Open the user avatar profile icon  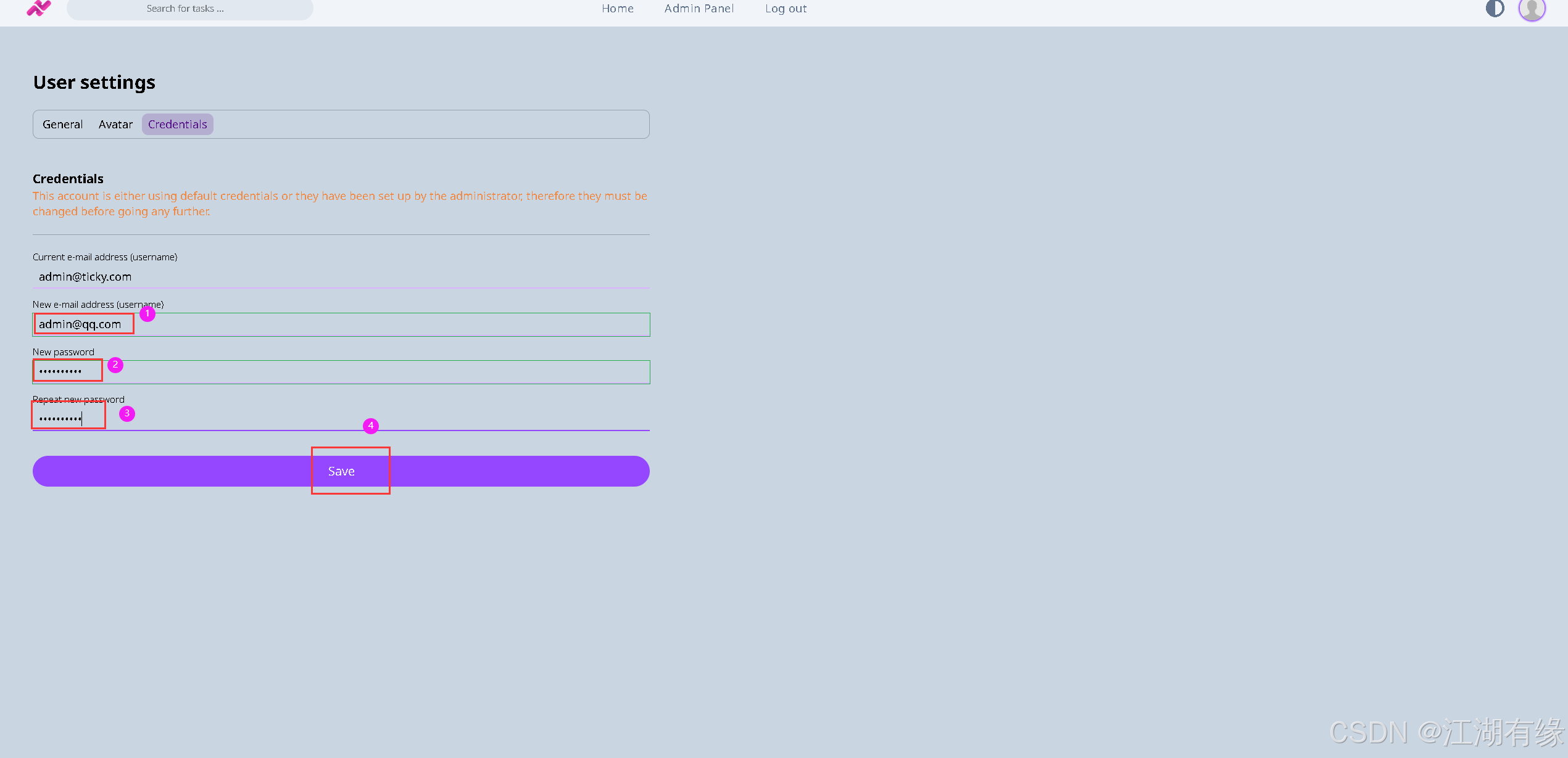coord(1532,9)
